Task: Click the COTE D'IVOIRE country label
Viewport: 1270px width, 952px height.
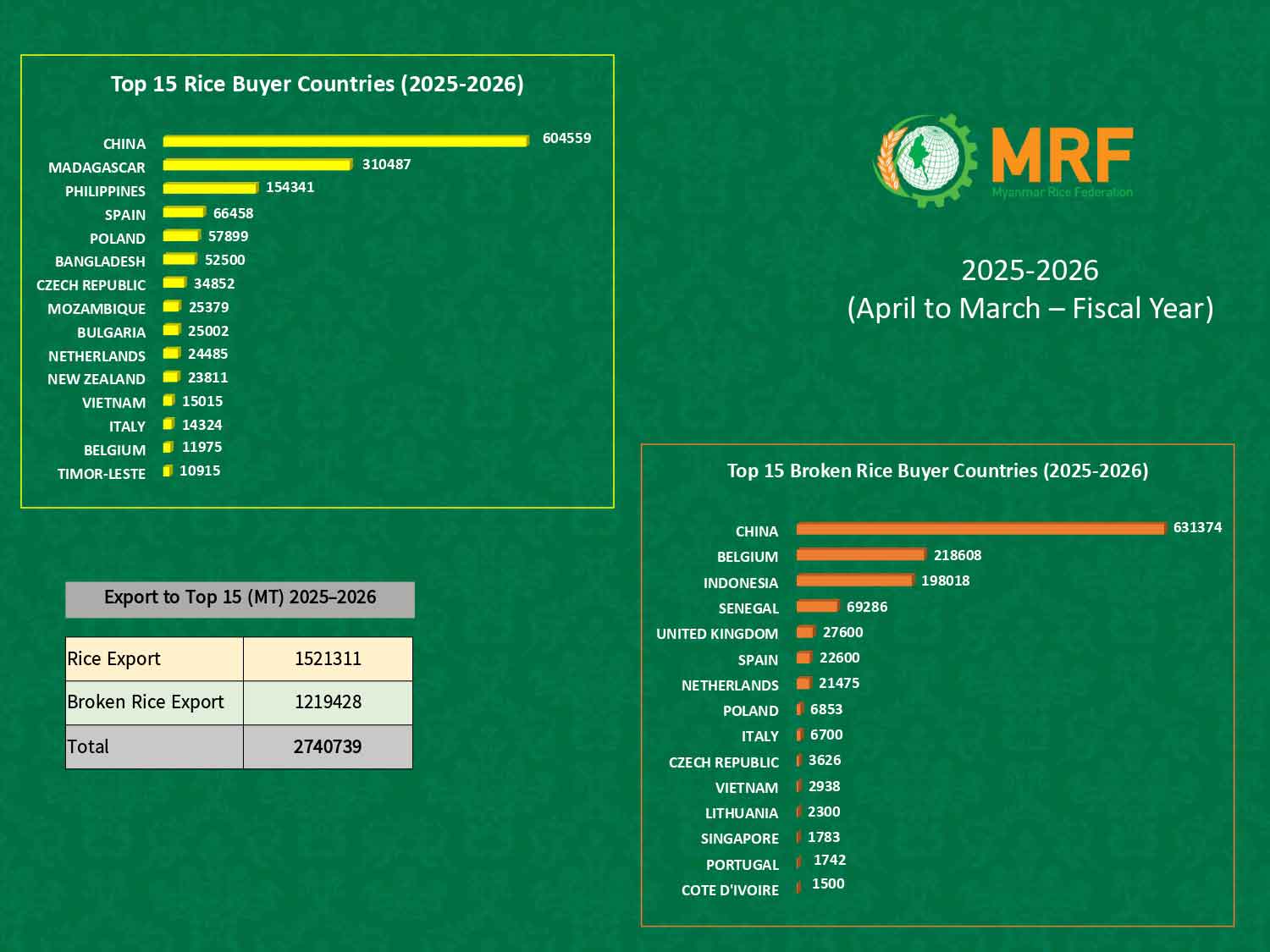Action: tap(730, 890)
